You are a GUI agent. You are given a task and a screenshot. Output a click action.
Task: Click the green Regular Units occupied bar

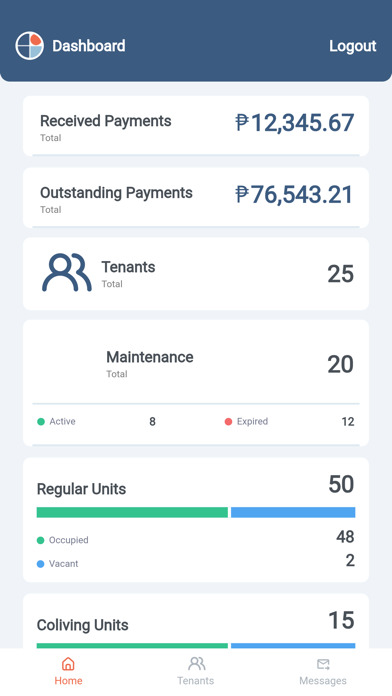point(132,512)
